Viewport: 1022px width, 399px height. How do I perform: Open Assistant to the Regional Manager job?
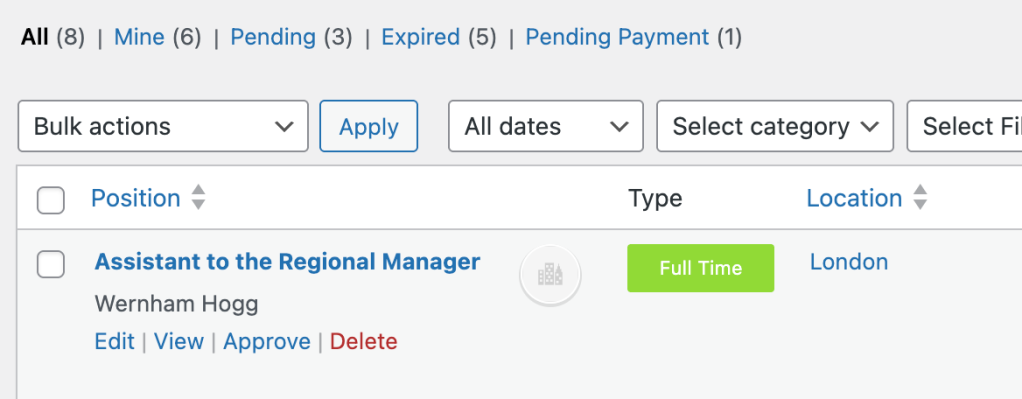click(287, 261)
